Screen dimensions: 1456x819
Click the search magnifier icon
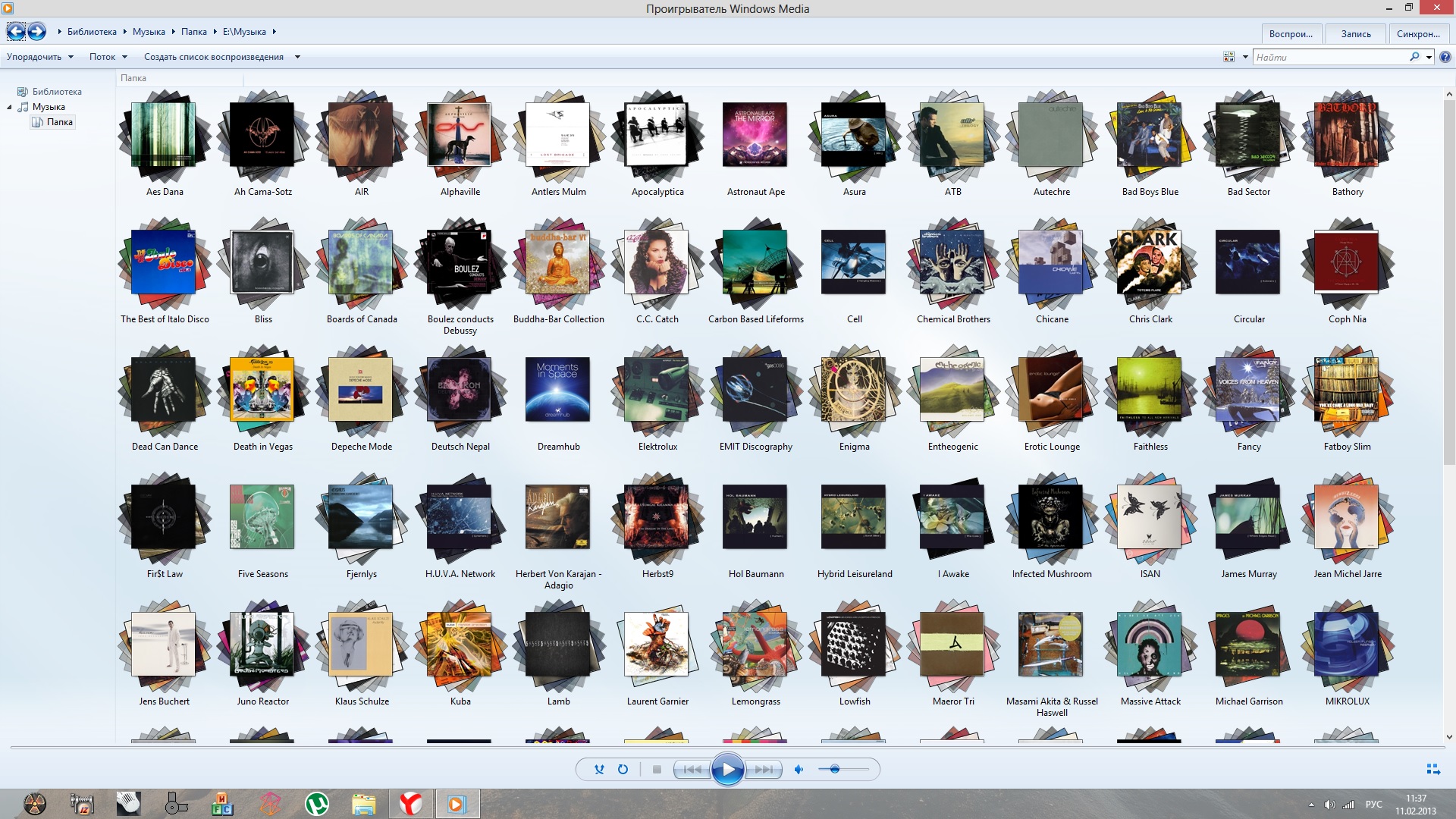1414,57
